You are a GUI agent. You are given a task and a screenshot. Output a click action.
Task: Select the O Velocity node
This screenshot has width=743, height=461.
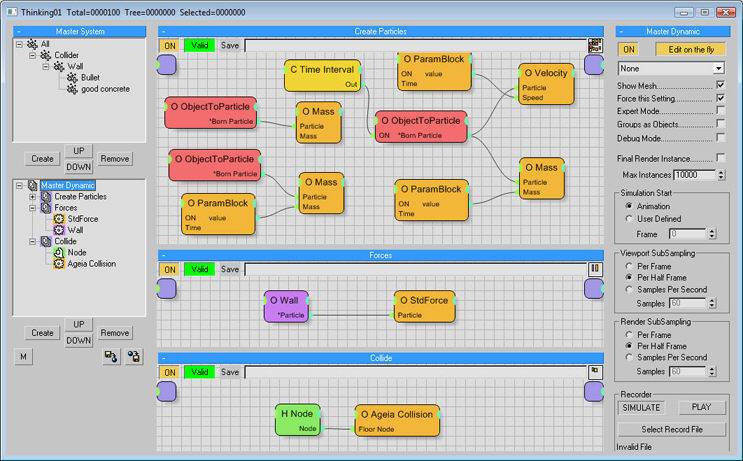click(x=546, y=84)
